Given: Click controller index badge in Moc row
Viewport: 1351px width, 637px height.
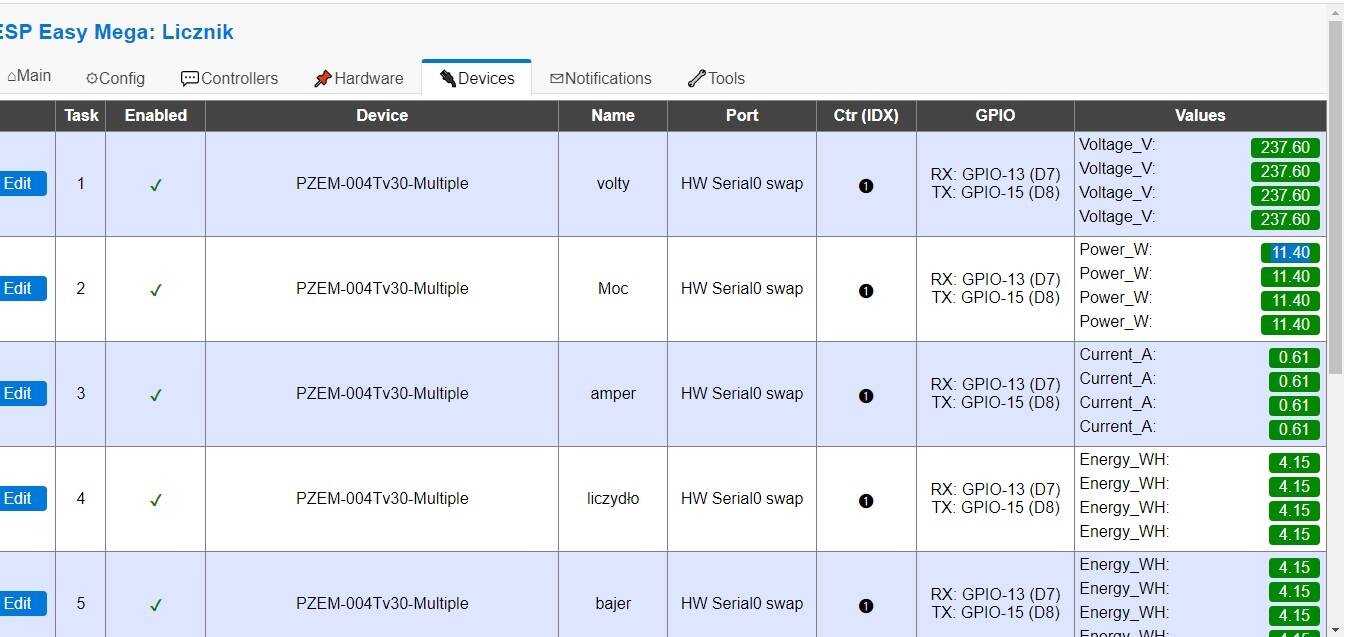Looking at the screenshot, I should click(866, 291).
